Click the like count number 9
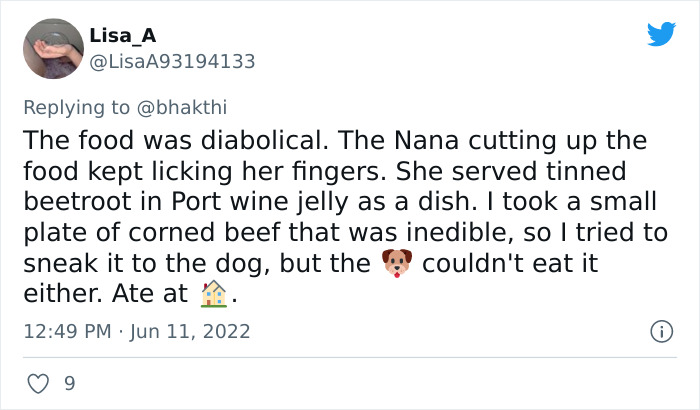The width and height of the screenshot is (700, 410). [69, 382]
